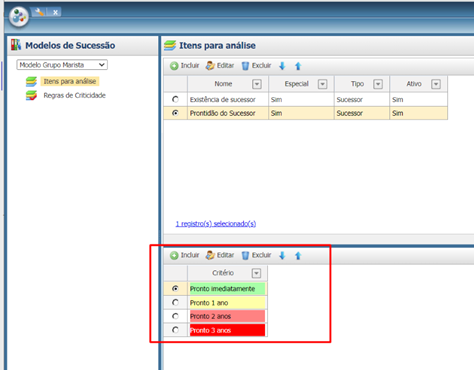Select Pronto 3 anos radio button
Screen dimensions: 474x370
pyautogui.click(x=175, y=330)
